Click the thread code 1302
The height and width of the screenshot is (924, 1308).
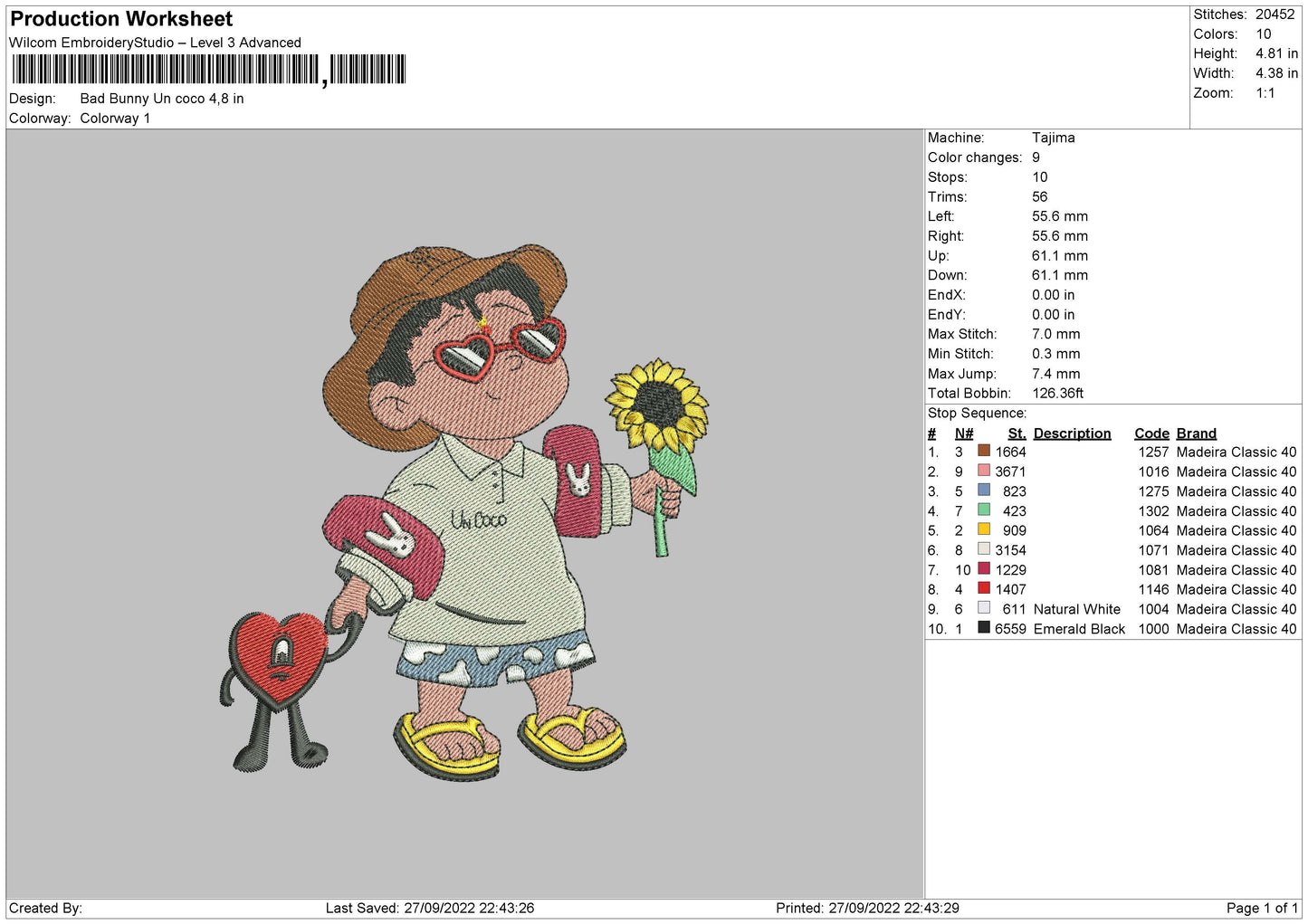coord(1154,511)
